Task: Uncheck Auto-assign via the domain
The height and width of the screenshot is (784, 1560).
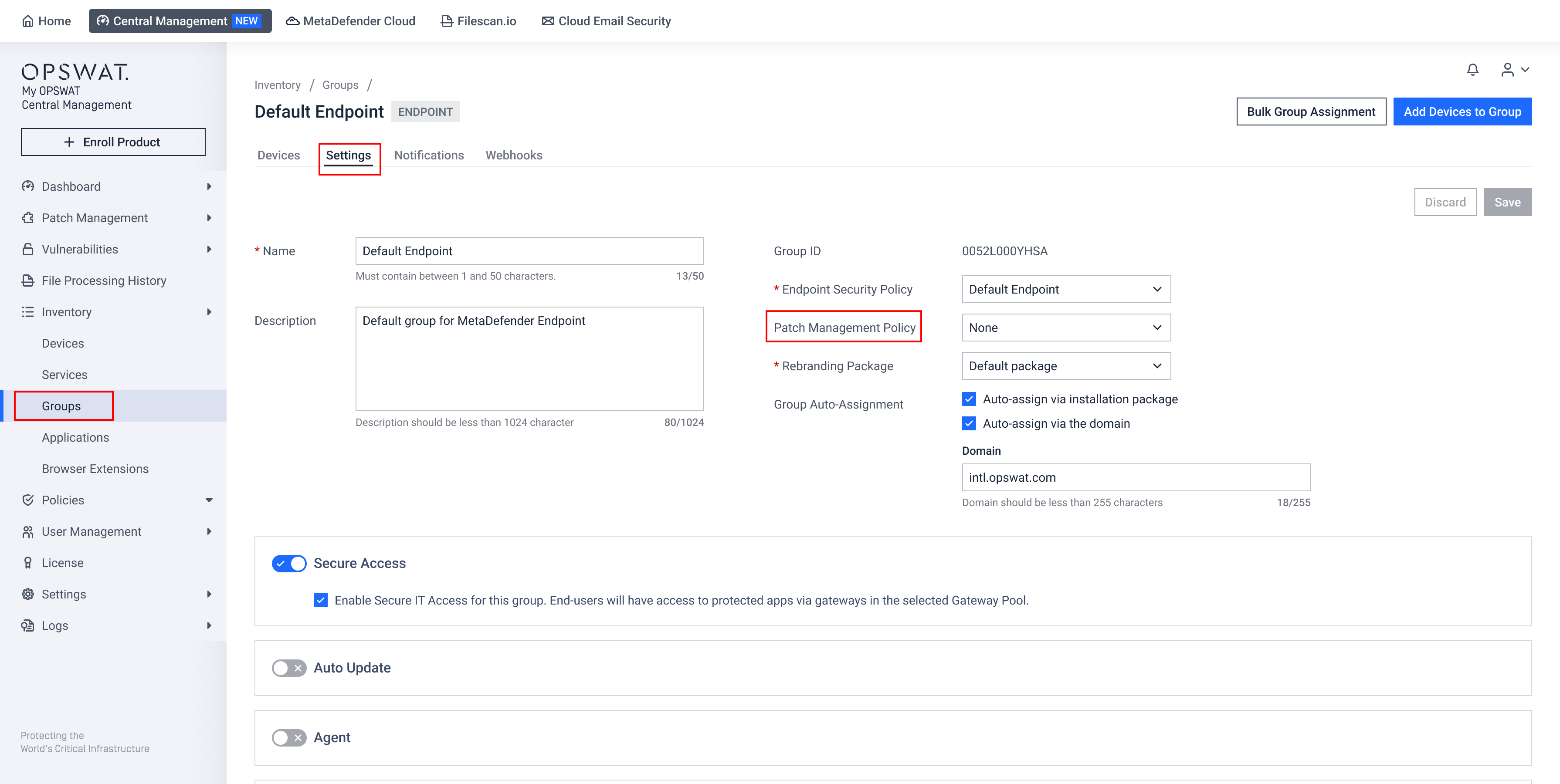Action: pyautogui.click(x=969, y=424)
